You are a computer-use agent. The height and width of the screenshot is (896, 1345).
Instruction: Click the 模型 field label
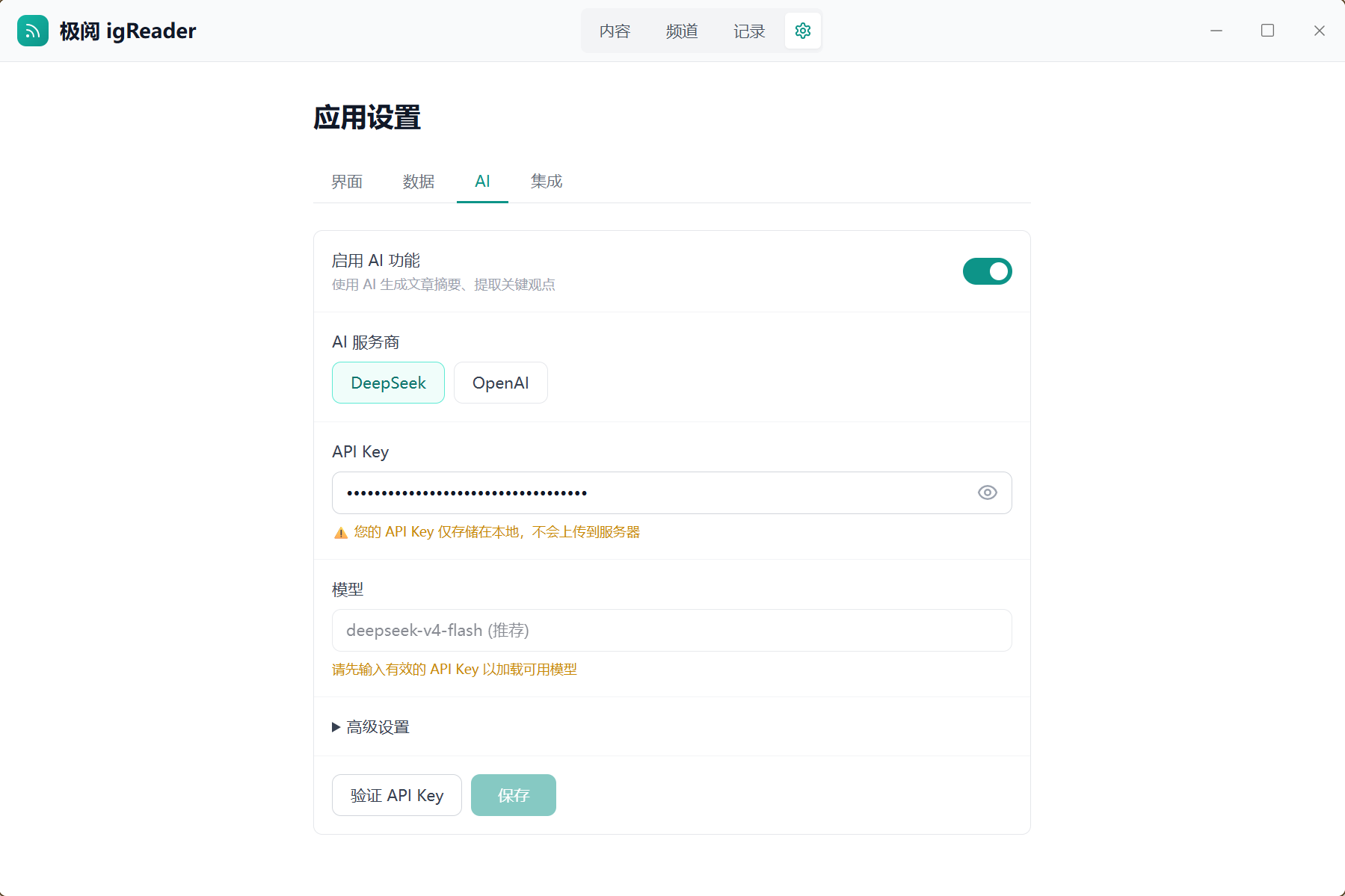tap(348, 590)
